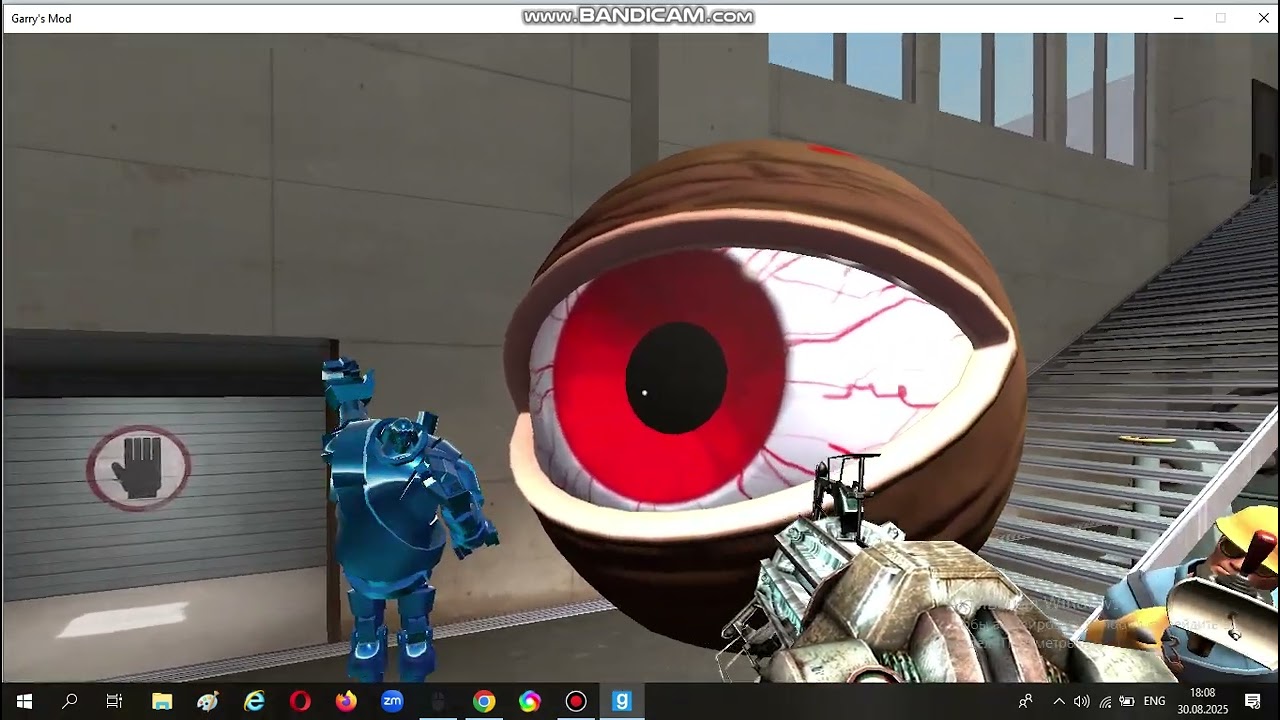Image resolution: width=1280 pixels, height=720 pixels.
Task: Launch Firefox from the taskbar
Action: 346,701
